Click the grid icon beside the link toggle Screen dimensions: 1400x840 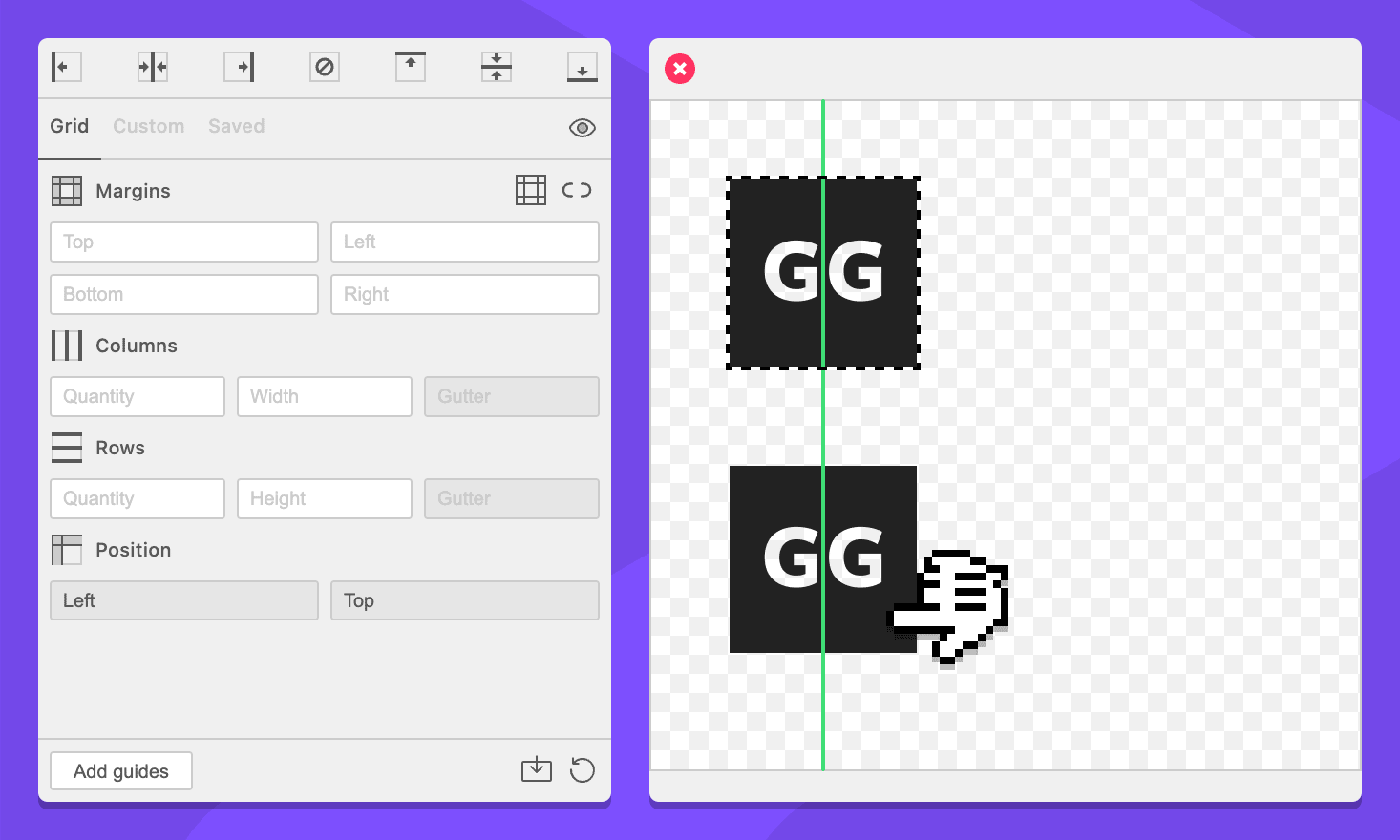(531, 190)
